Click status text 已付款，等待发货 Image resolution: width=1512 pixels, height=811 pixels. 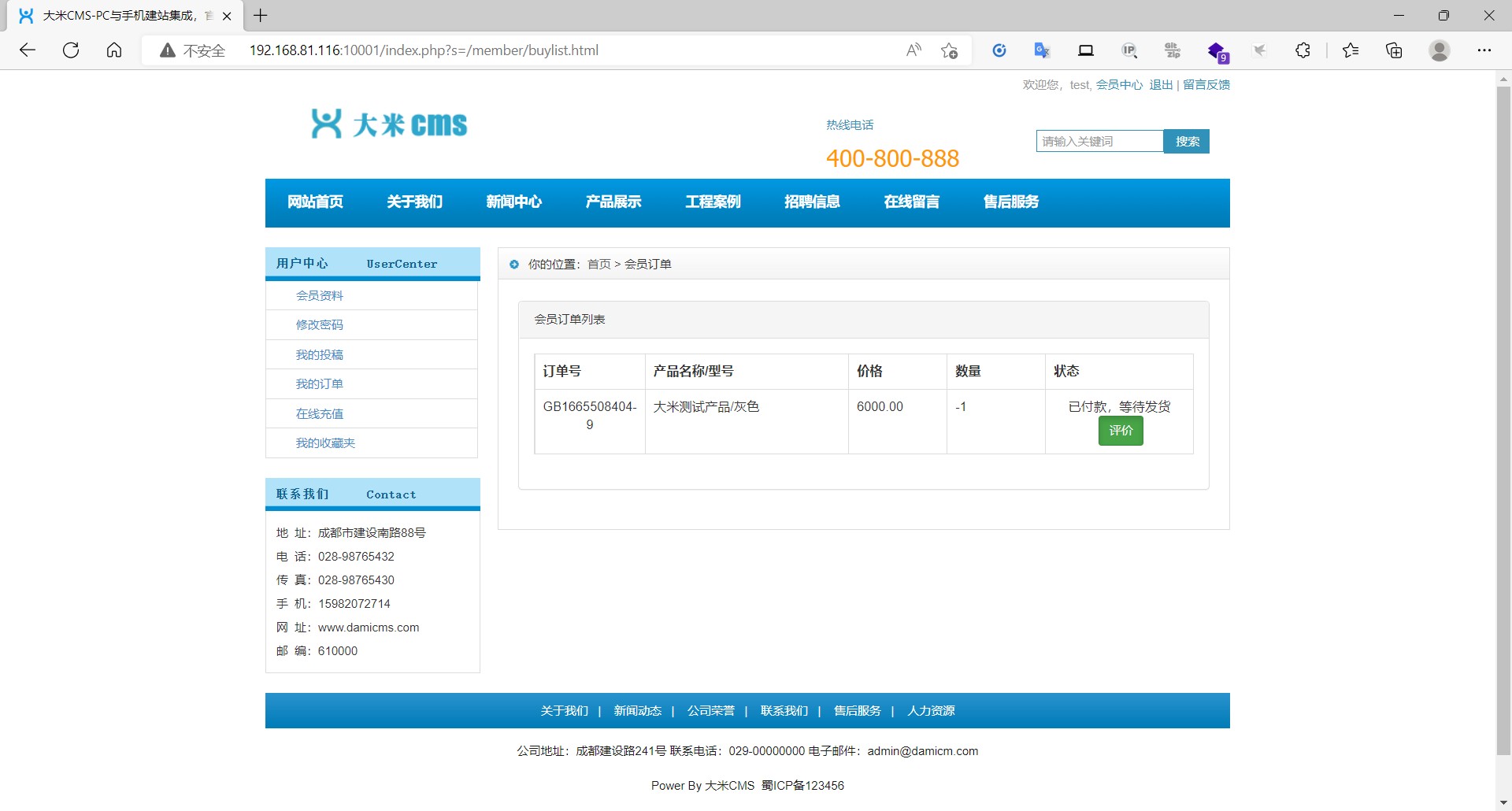click(1119, 407)
